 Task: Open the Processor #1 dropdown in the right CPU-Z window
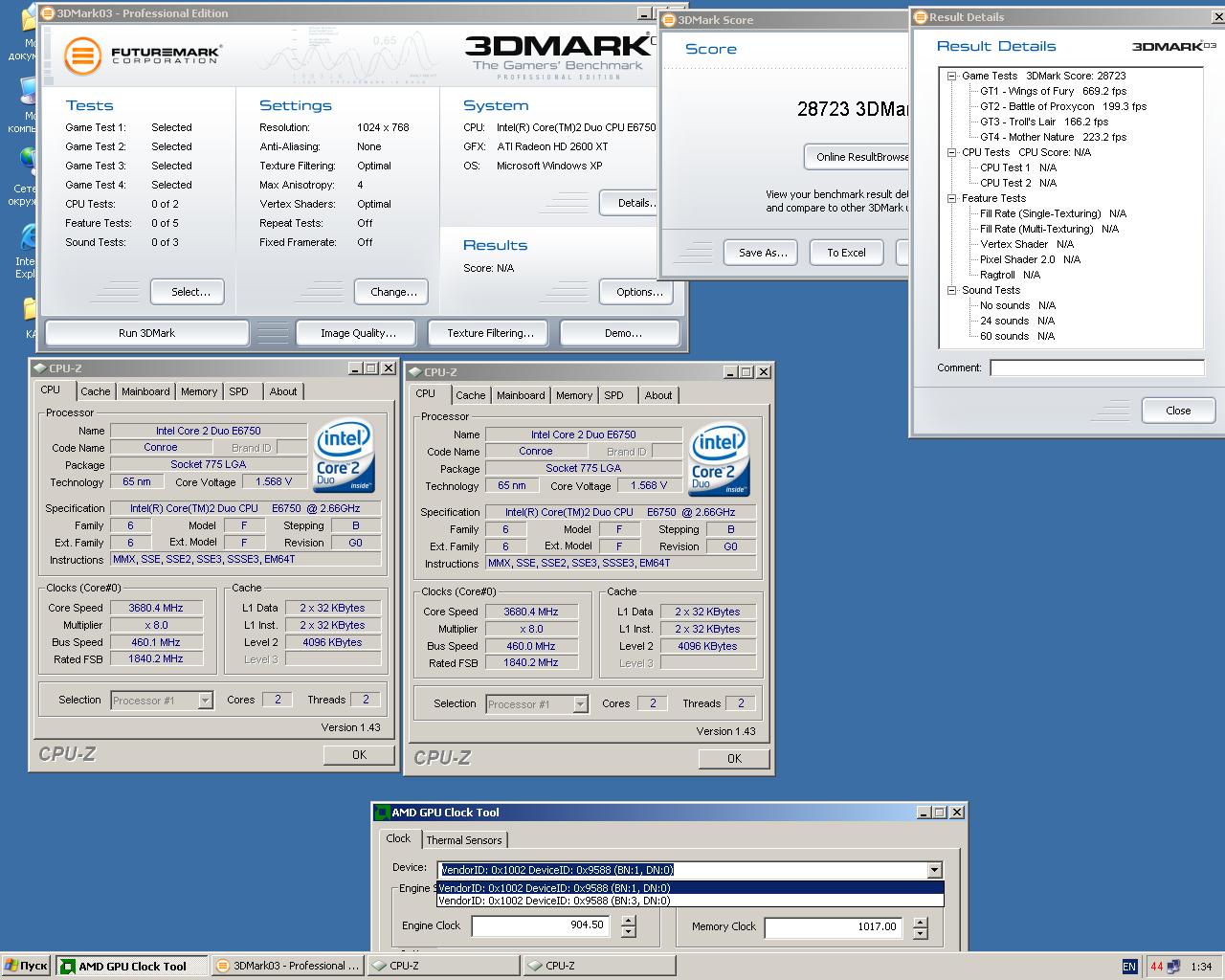[x=580, y=704]
